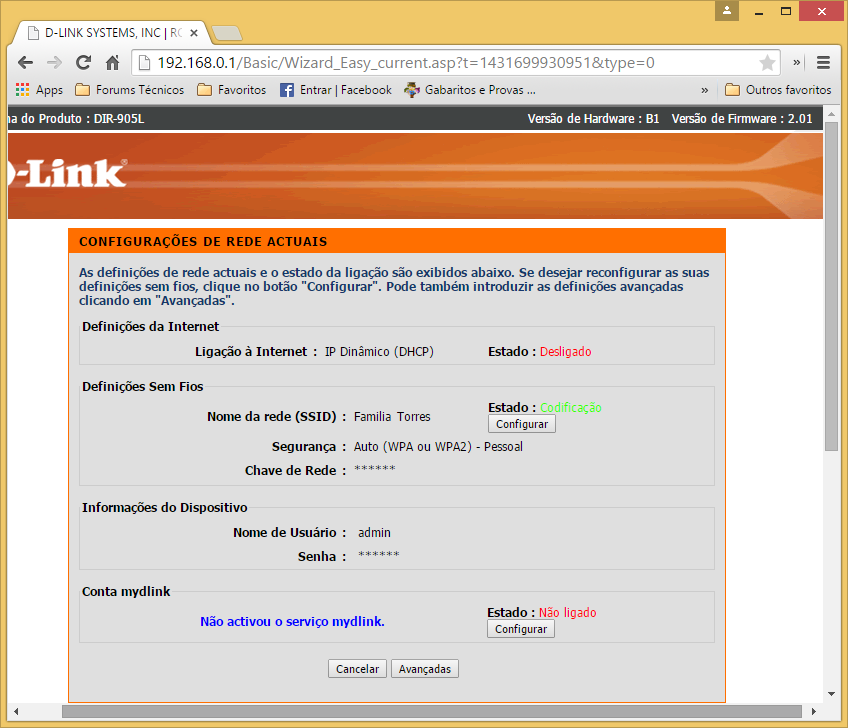Click the Familia Torres SSID value
The width and height of the screenshot is (848, 728).
(x=392, y=416)
